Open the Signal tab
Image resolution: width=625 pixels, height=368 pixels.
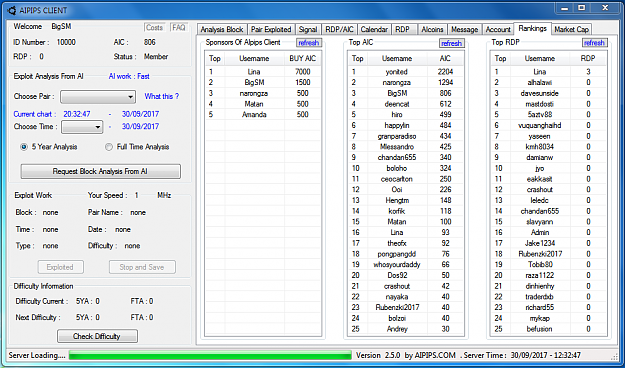tap(308, 30)
